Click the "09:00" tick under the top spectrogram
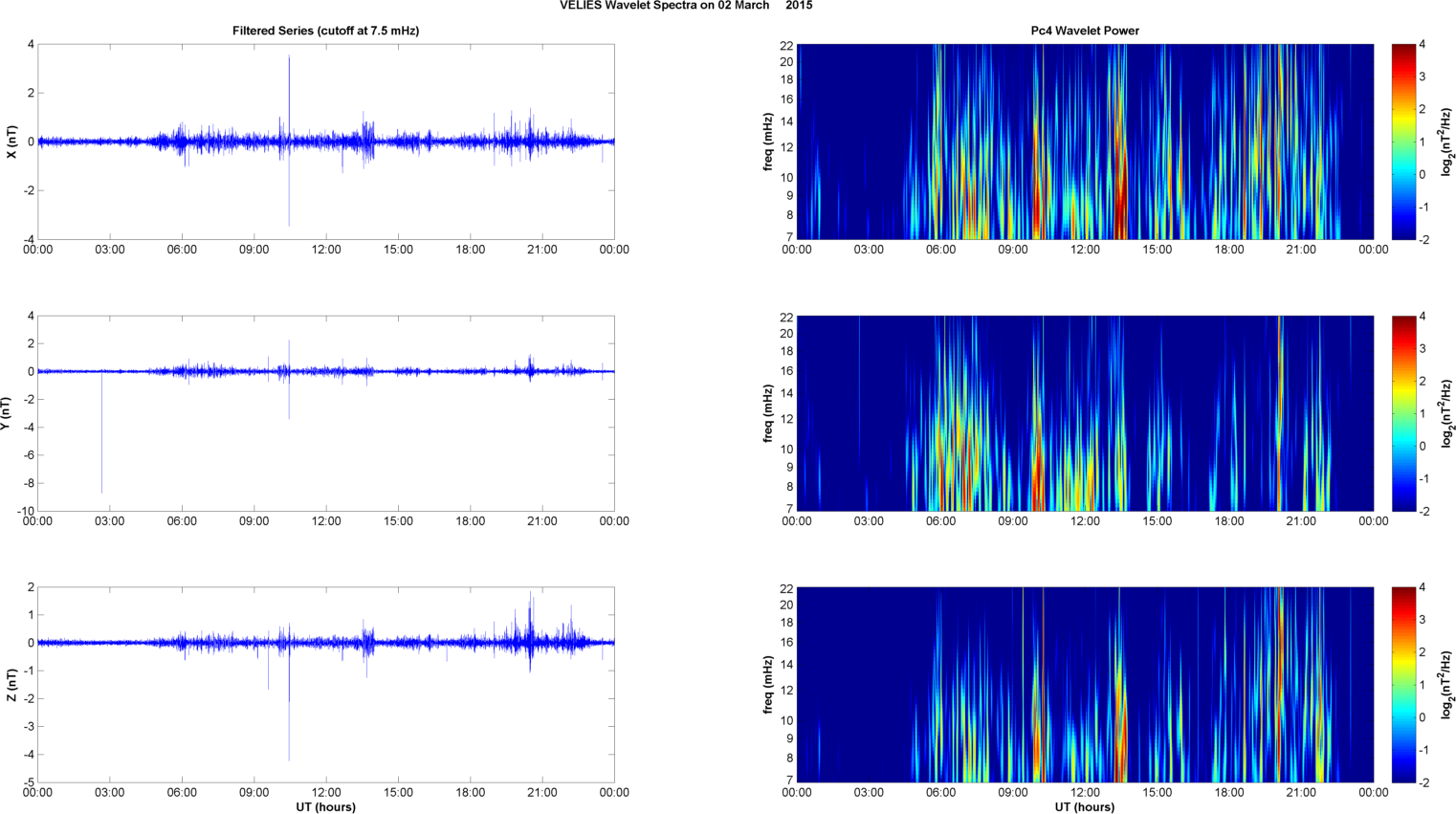 pos(1013,250)
